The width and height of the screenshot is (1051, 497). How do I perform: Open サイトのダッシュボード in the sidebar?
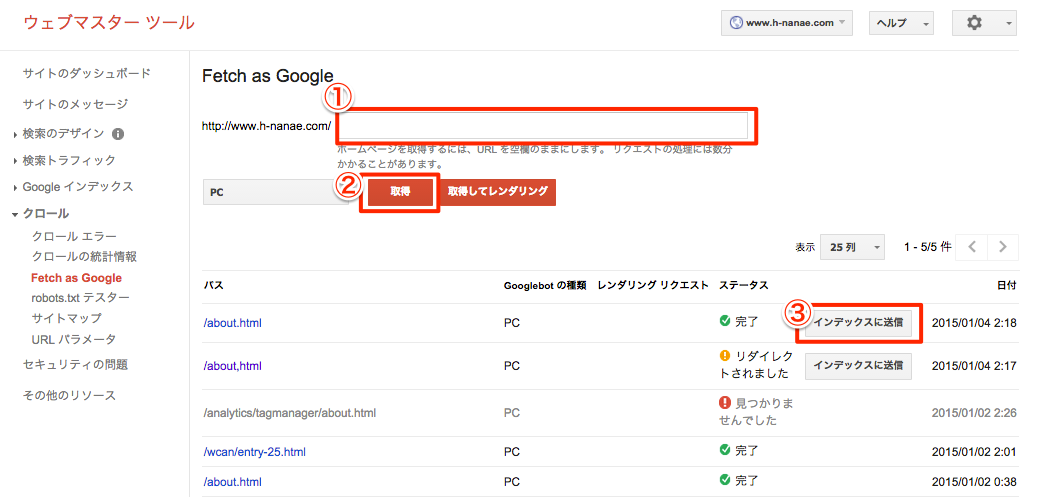click(x=86, y=73)
